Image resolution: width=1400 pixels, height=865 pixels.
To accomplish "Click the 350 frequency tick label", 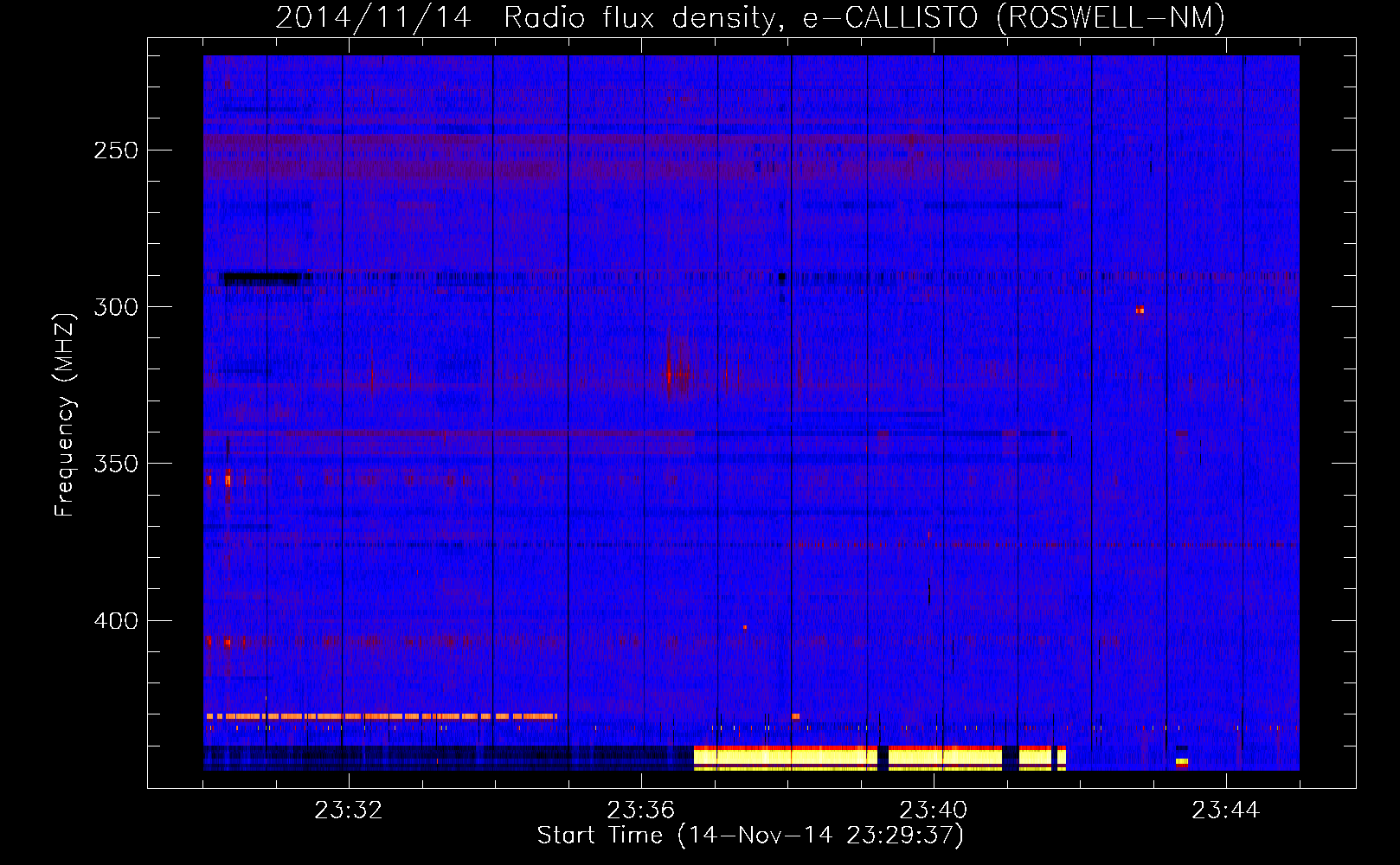I will tap(116, 464).
